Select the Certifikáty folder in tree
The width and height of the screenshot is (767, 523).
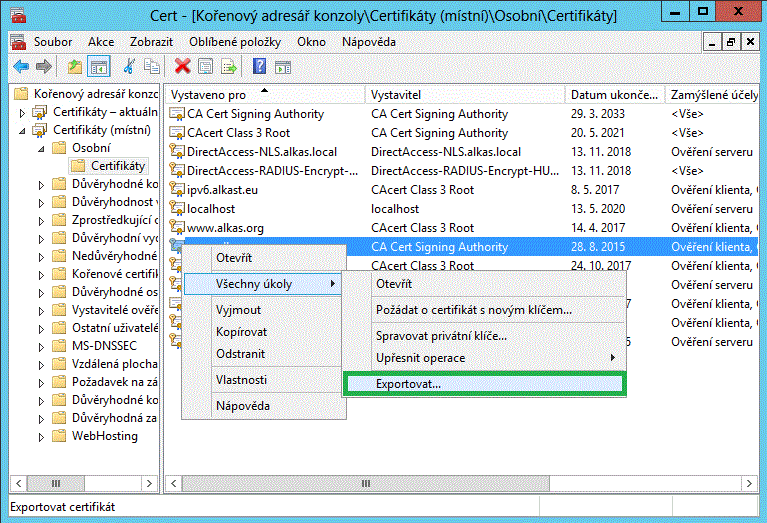(117, 166)
